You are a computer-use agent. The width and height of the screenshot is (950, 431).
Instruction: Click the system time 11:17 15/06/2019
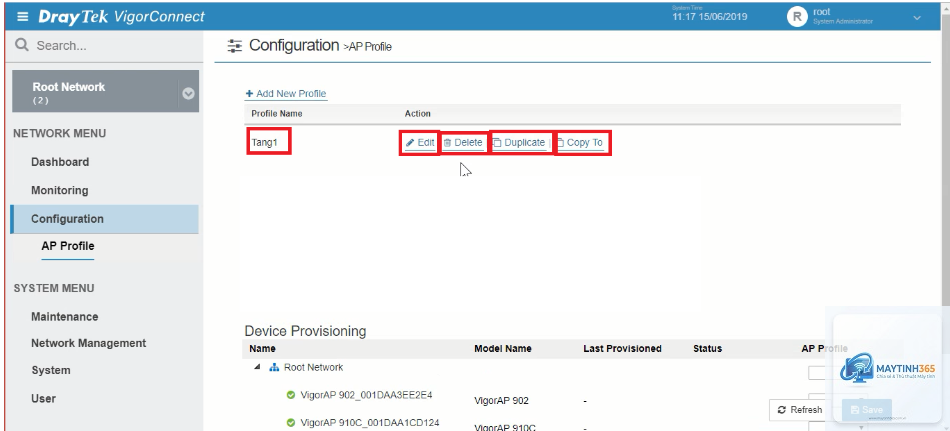709,17
